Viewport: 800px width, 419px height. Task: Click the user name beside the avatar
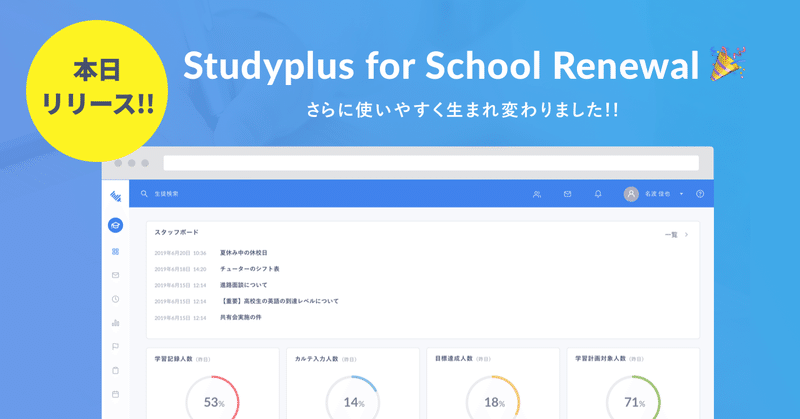[x=658, y=194]
